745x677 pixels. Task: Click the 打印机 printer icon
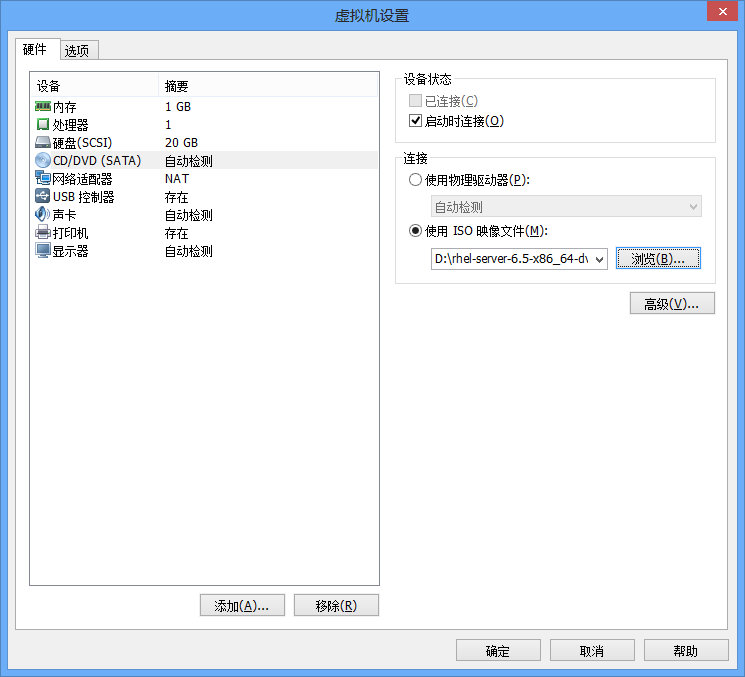tap(43, 232)
